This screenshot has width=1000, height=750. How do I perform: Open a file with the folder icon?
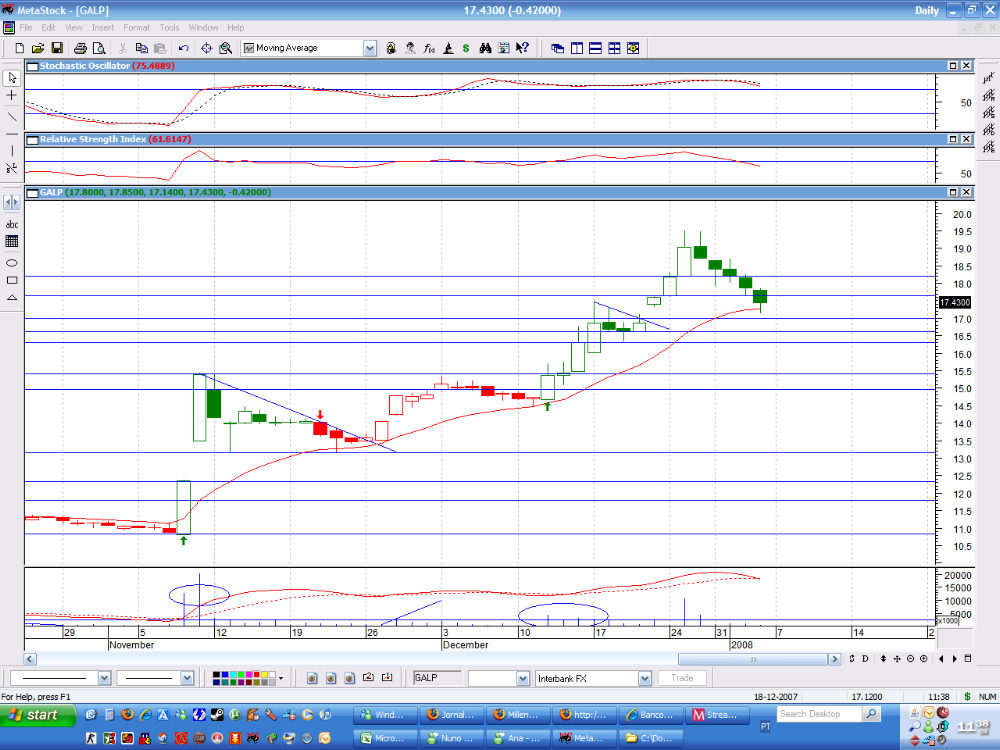(x=38, y=48)
